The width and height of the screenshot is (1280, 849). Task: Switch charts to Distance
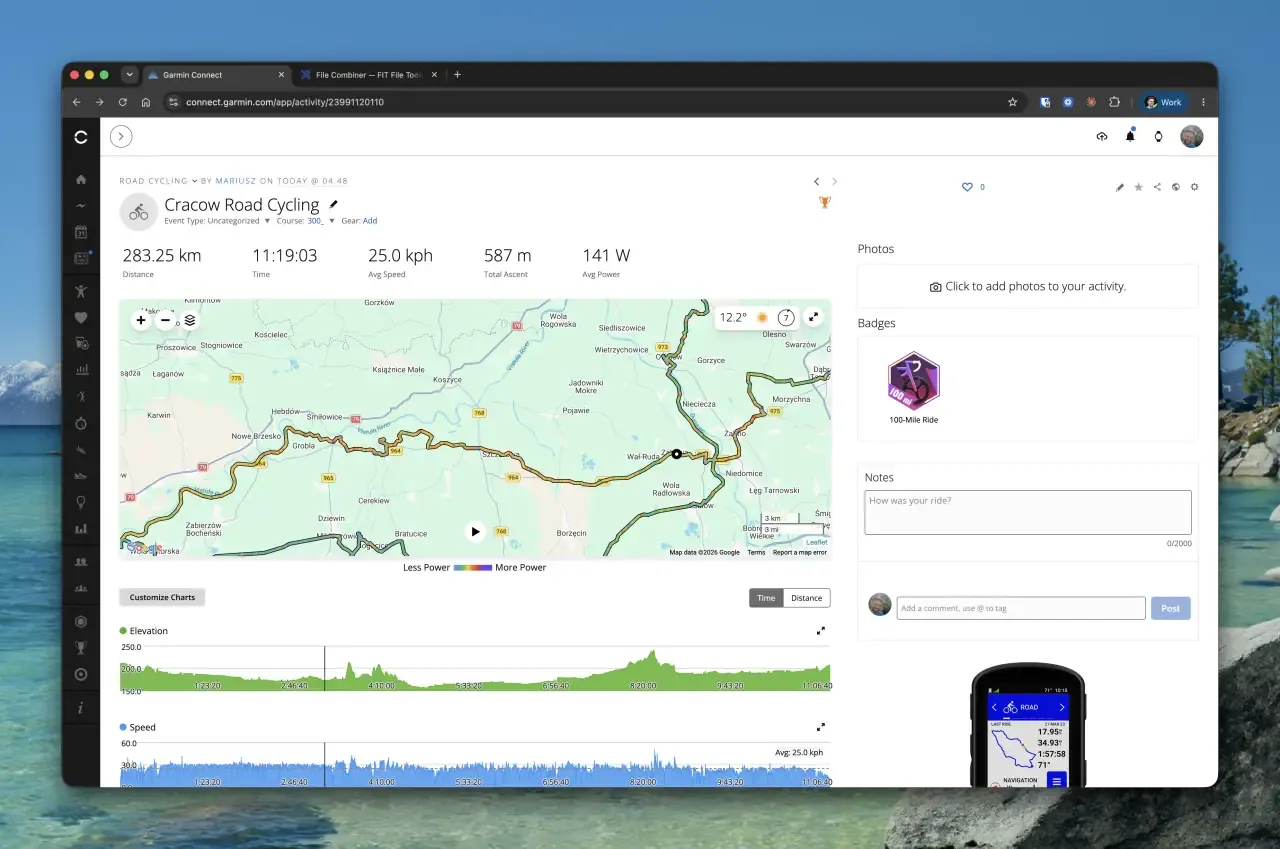click(807, 598)
